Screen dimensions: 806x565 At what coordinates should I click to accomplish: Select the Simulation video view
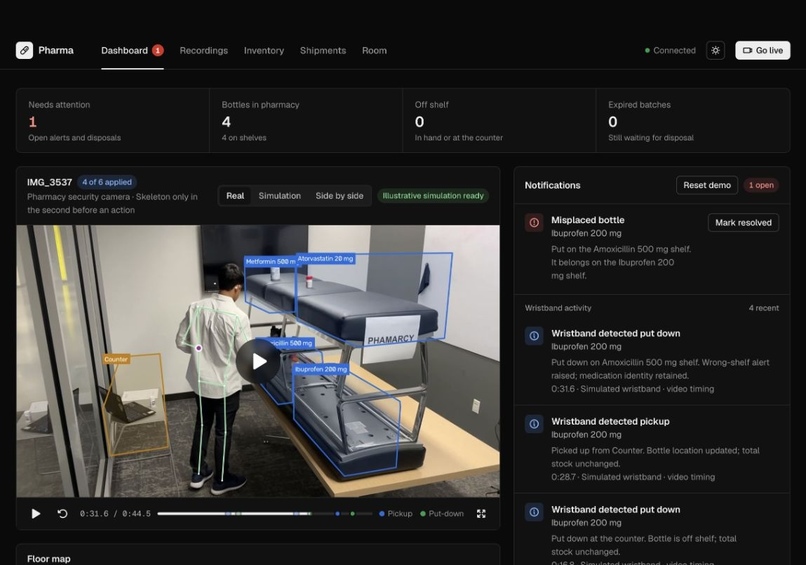point(280,196)
